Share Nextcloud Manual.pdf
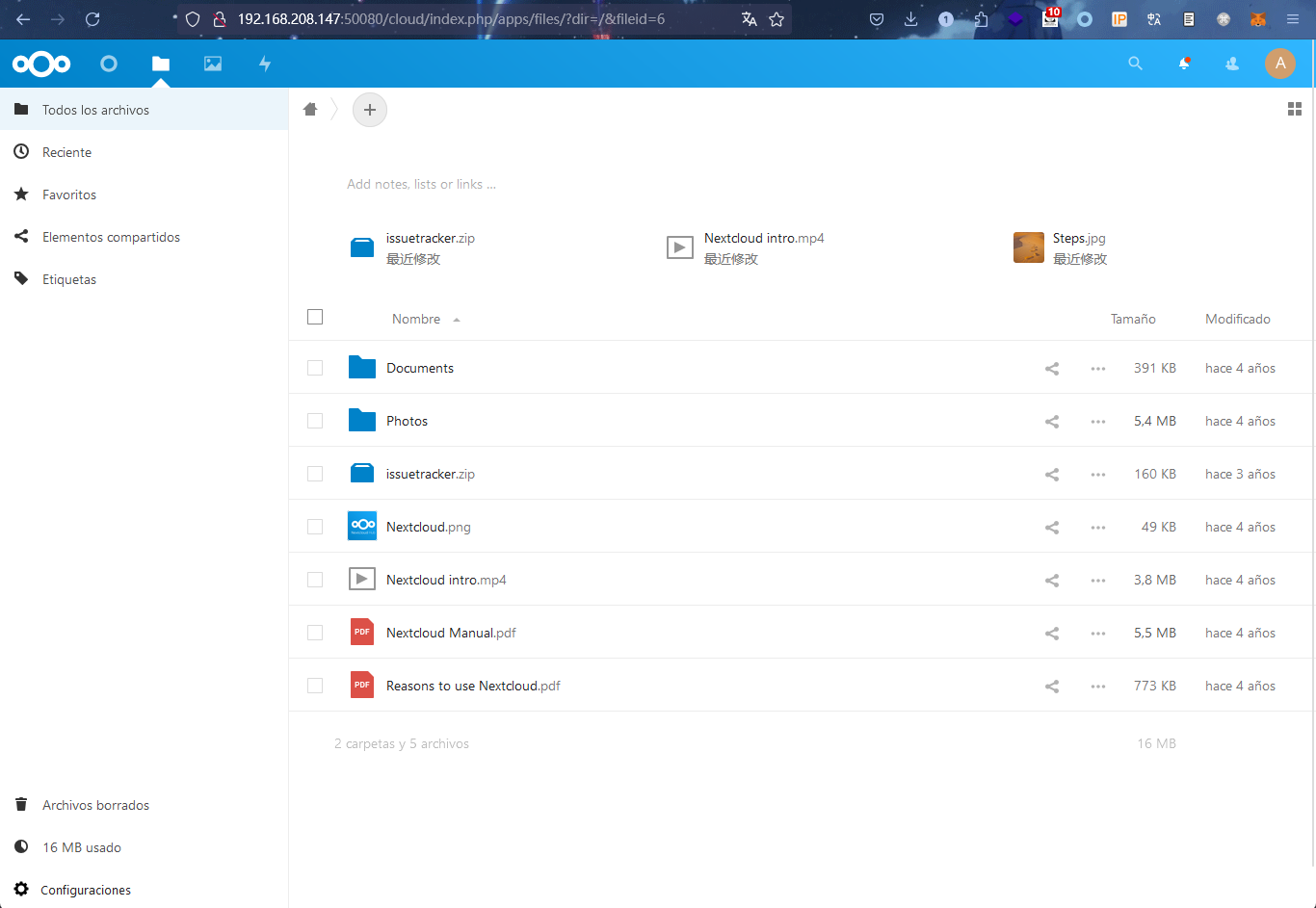Screen dimensions: 1316x908 [1052, 633]
